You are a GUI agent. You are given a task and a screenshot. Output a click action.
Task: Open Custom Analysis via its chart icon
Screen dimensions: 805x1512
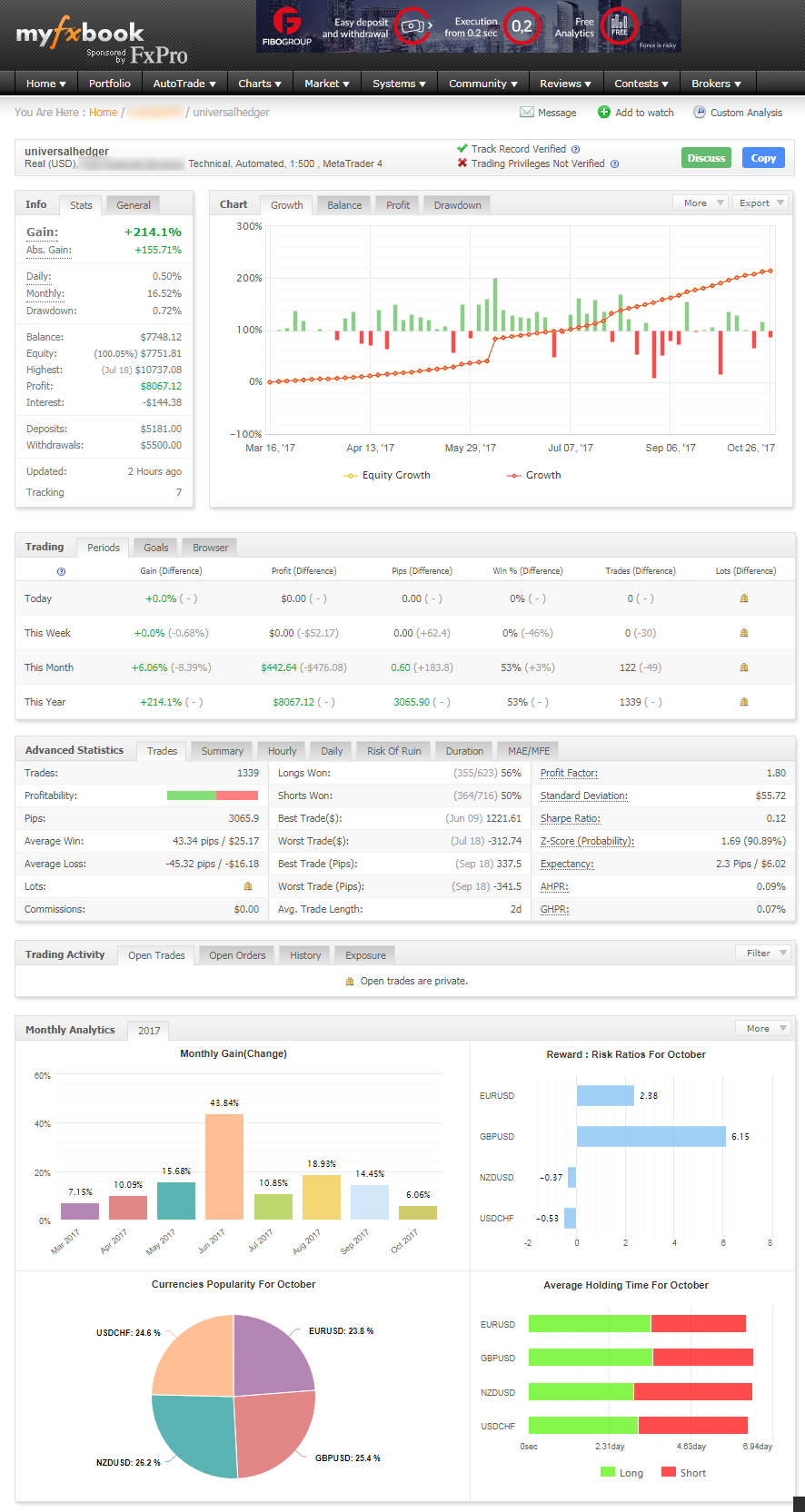point(699,113)
